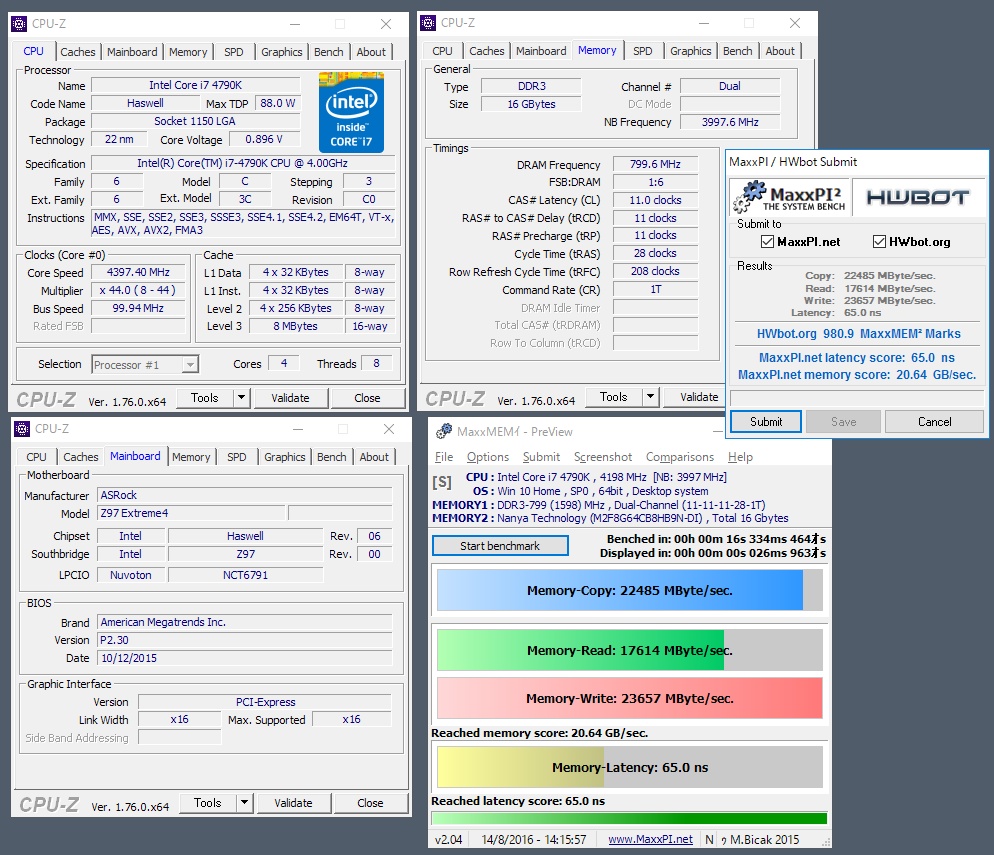Toggle the MaxxPI.net submit checkbox

pos(767,241)
